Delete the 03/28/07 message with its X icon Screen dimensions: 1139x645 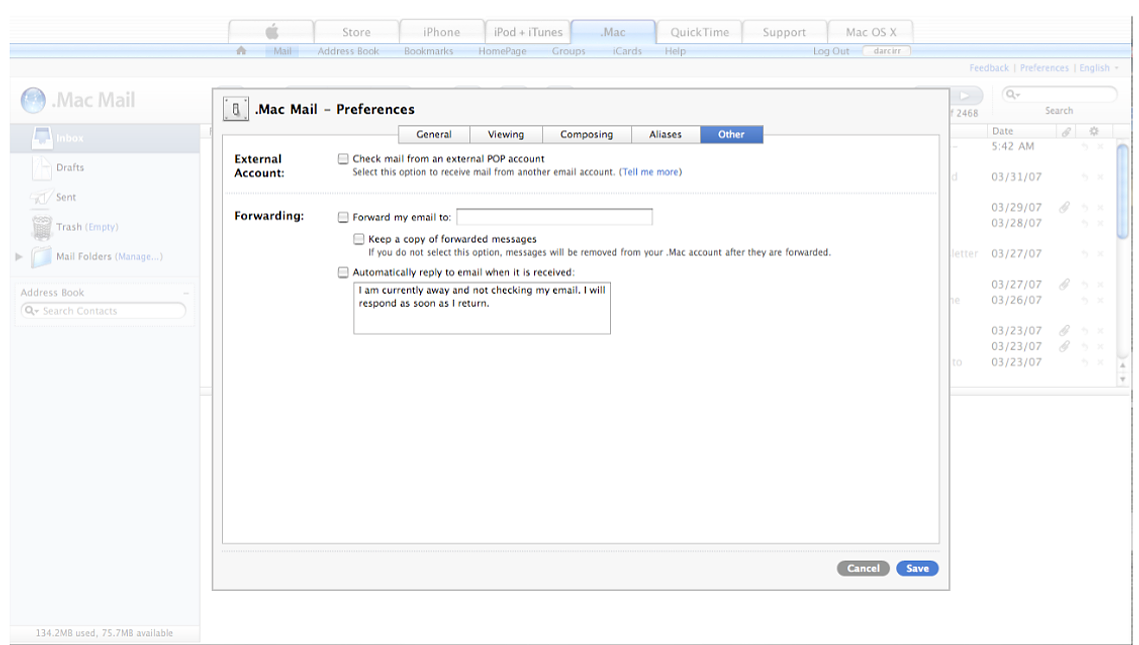[x=1101, y=224]
